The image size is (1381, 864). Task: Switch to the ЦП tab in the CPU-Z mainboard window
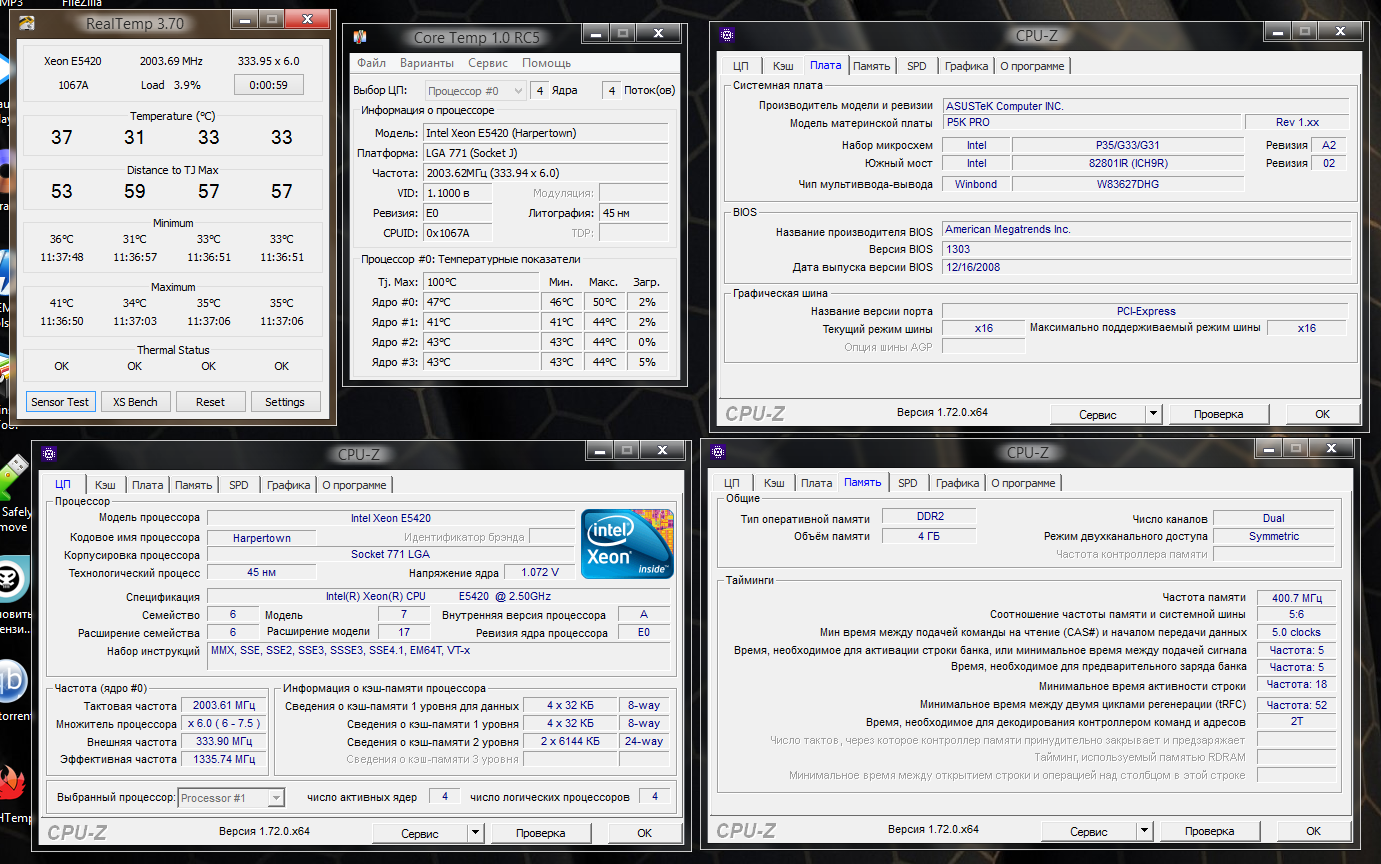click(x=741, y=66)
